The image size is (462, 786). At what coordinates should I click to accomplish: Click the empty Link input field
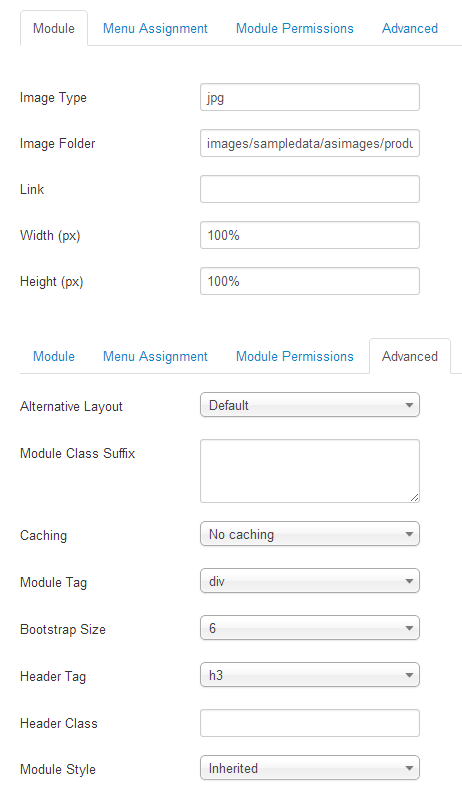pyautogui.click(x=310, y=189)
